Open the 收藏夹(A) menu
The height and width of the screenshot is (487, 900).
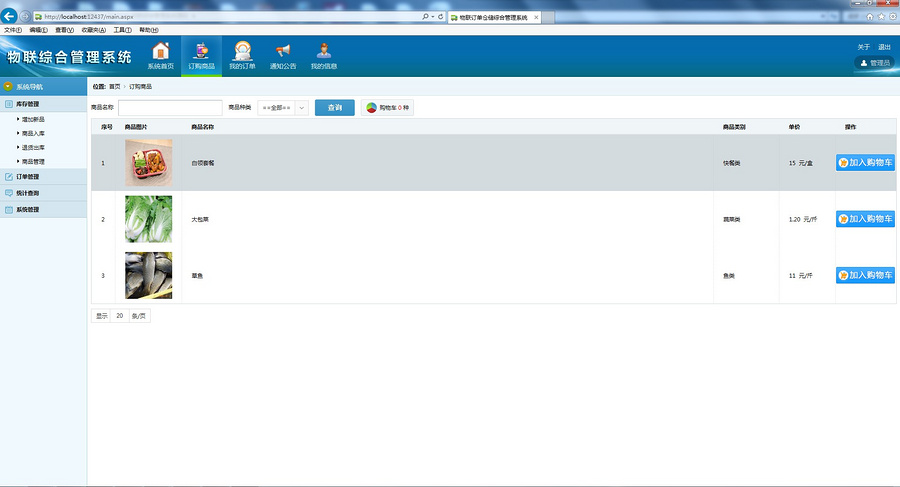[x=94, y=30]
